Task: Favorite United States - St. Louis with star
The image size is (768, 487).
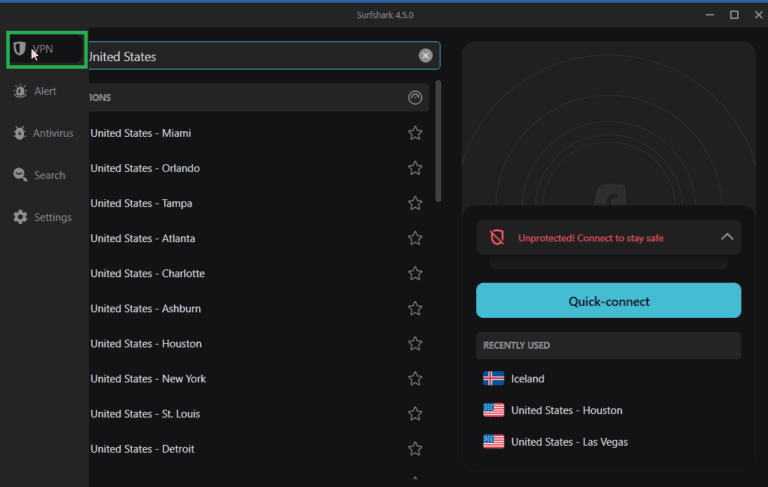Action: coord(415,414)
